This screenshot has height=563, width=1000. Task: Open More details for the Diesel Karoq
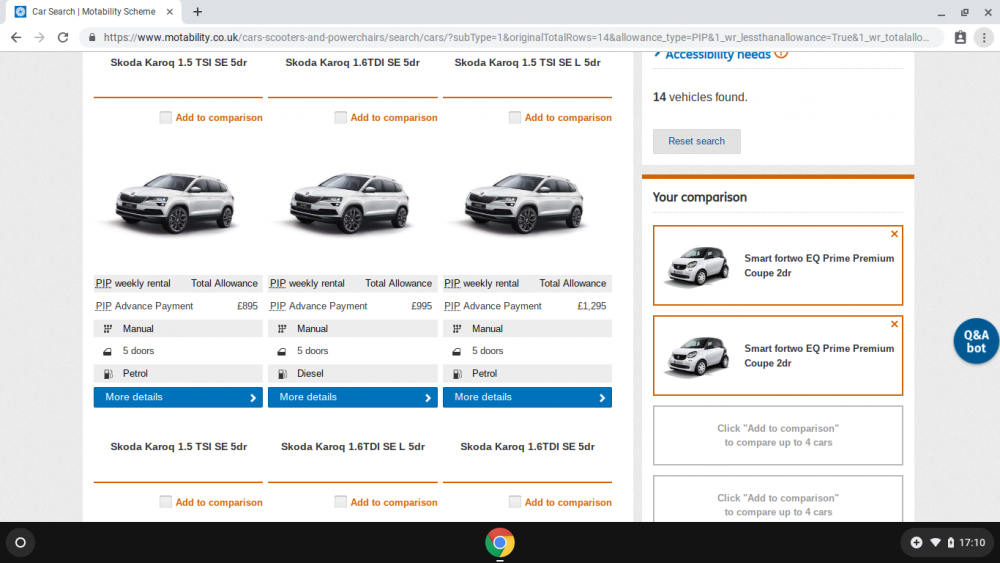(x=353, y=397)
